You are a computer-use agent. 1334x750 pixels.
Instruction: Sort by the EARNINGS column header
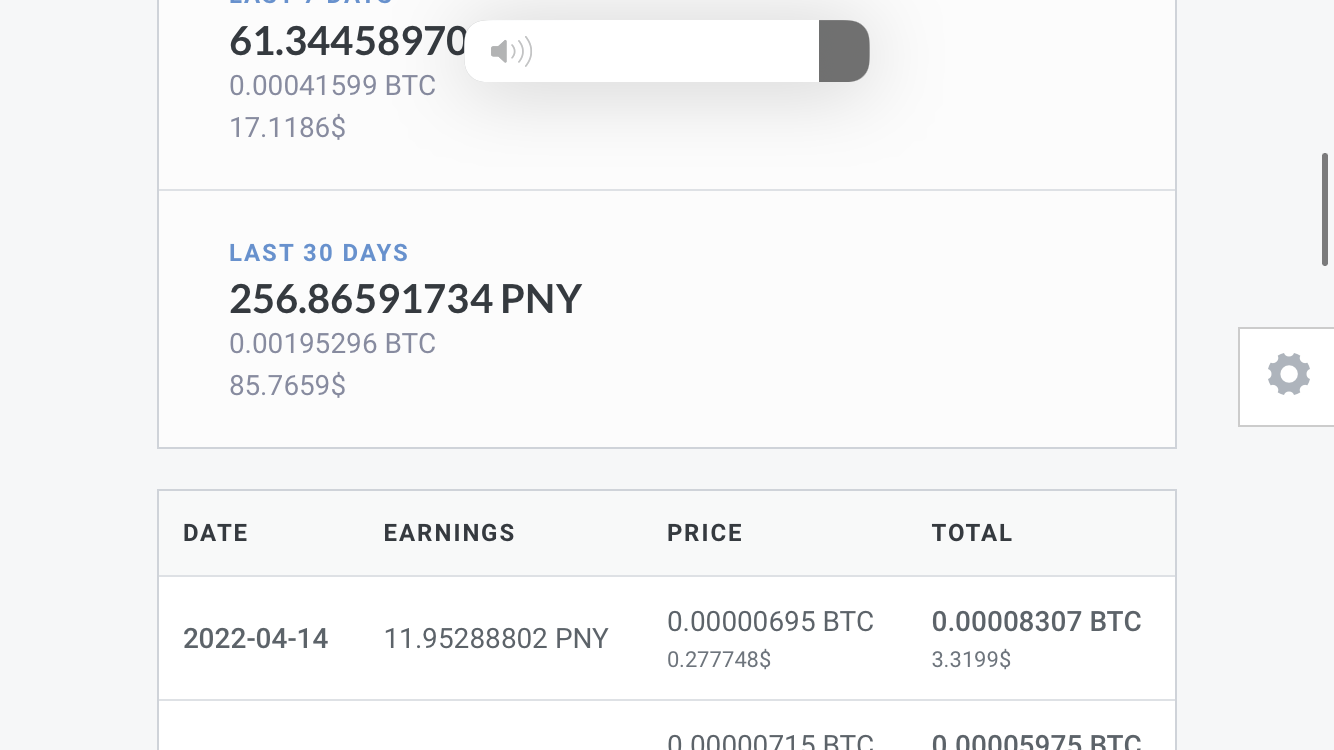pos(449,533)
